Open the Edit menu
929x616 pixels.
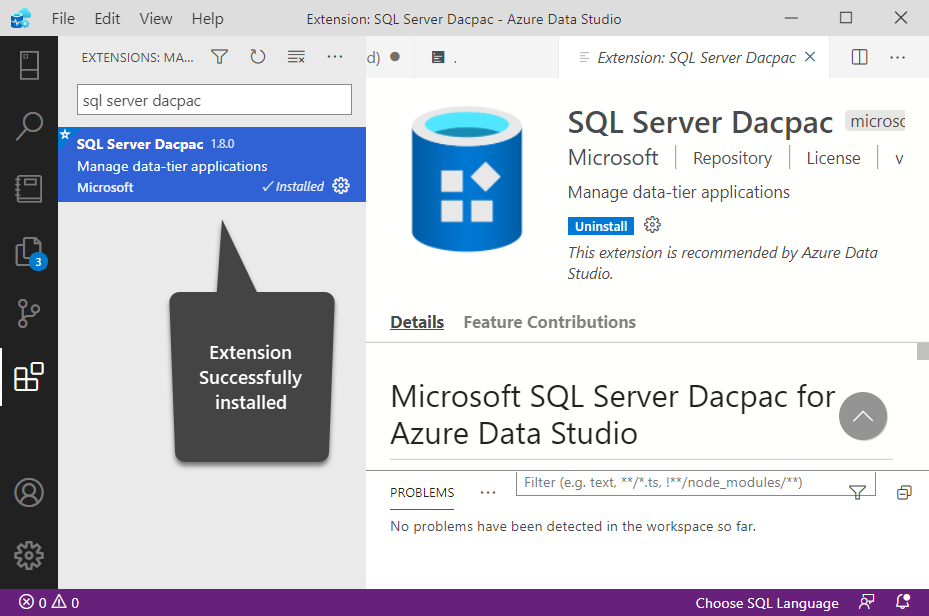click(107, 19)
